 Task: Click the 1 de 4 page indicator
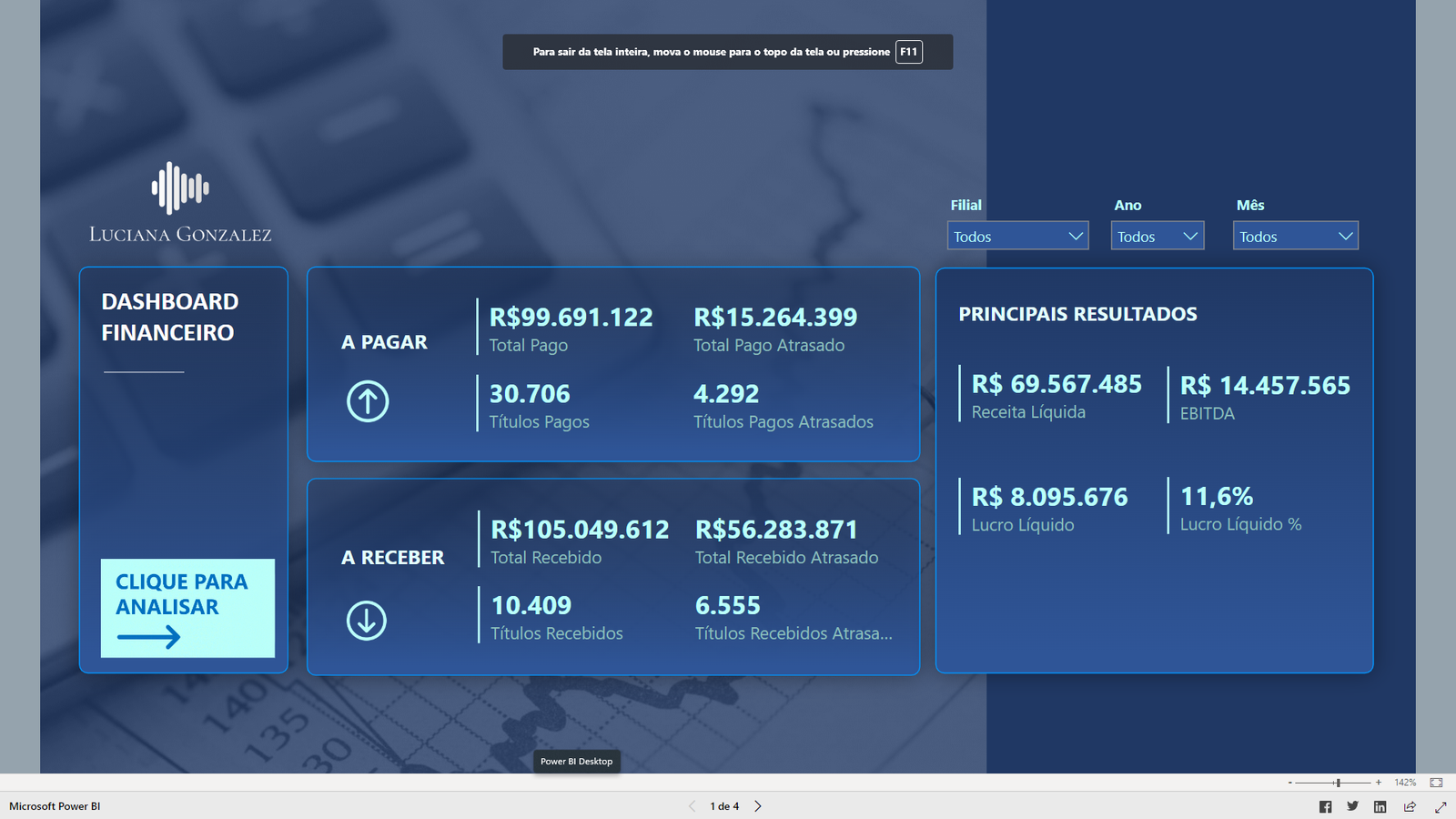(x=724, y=806)
